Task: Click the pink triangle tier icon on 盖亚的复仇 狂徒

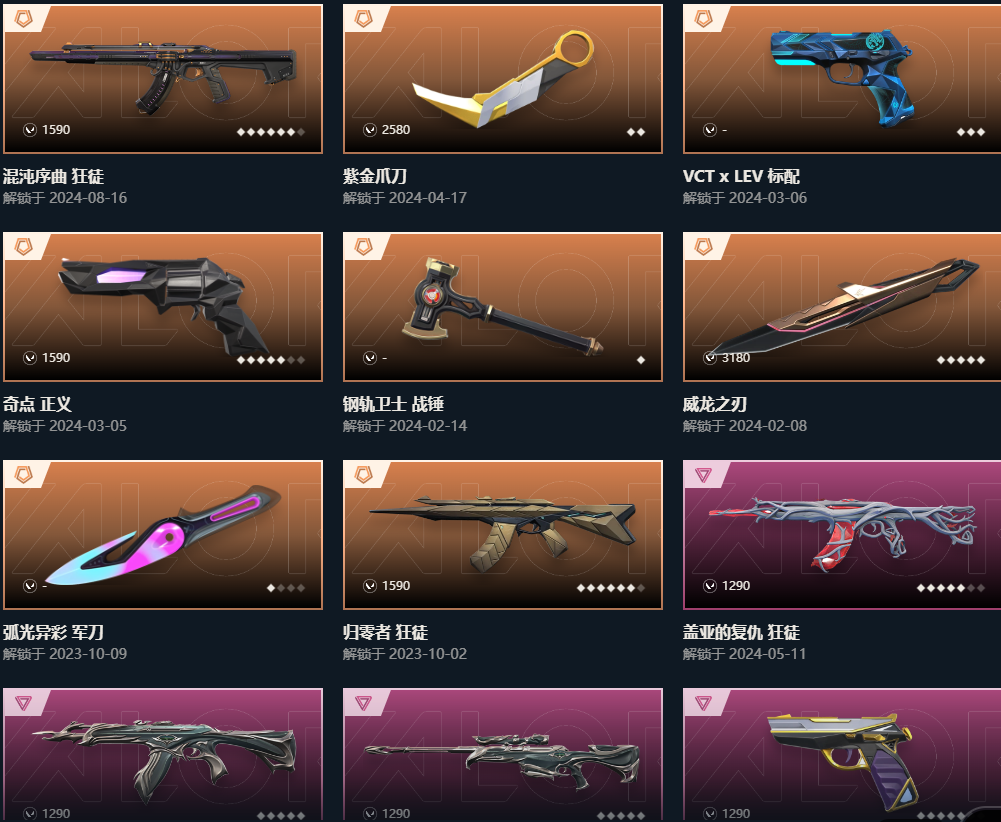Action: pos(703,475)
